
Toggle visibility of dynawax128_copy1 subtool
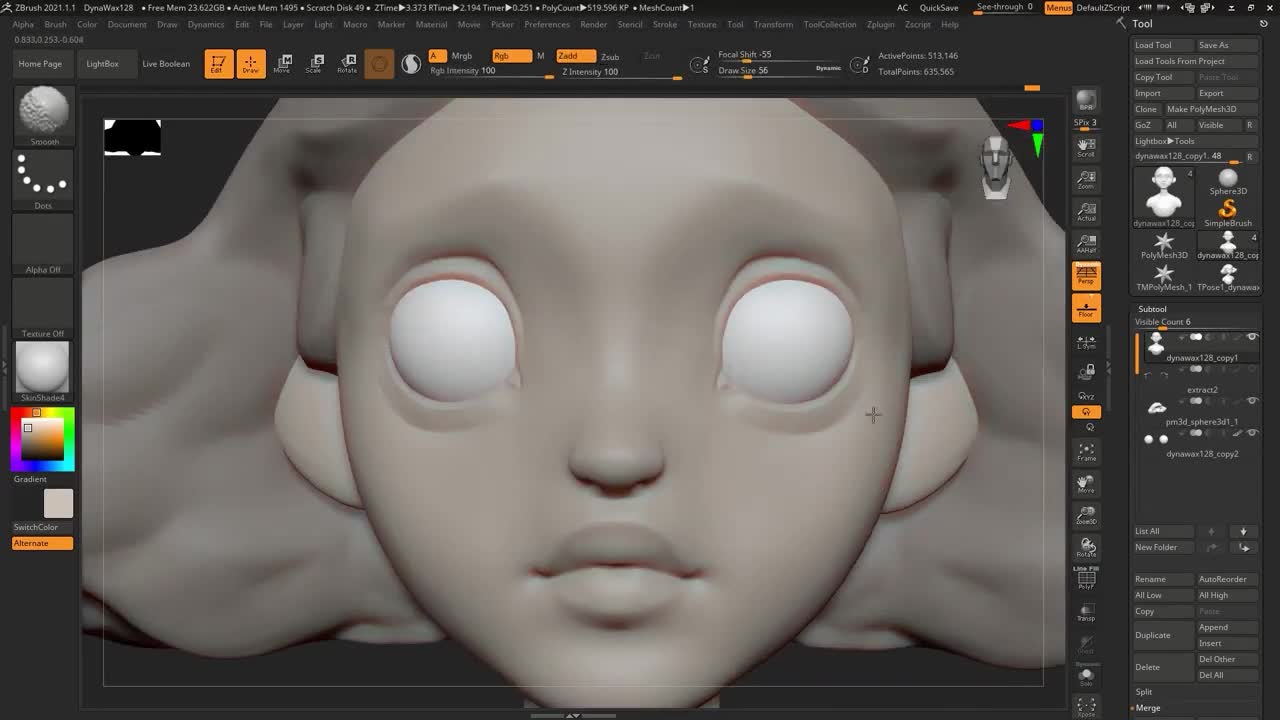point(1252,337)
